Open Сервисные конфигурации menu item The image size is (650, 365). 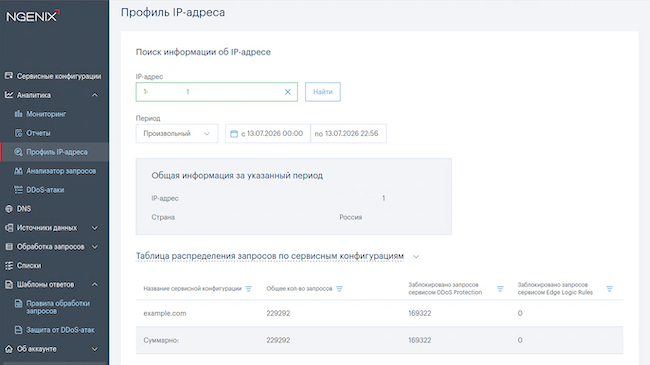click(x=59, y=76)
